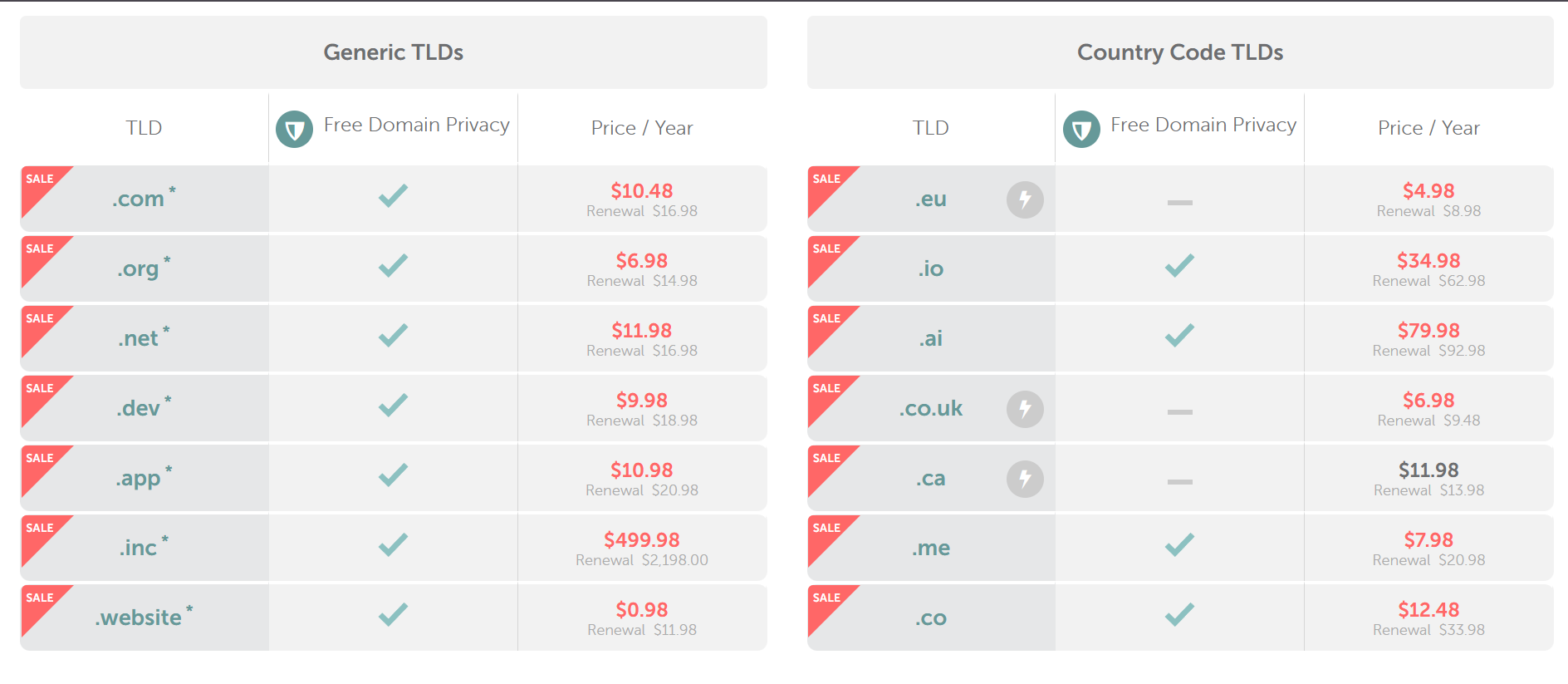Screen dimensions: 1568x684
Task: Click the shield icon in Country Code TLDs header
Action: 1081,130
